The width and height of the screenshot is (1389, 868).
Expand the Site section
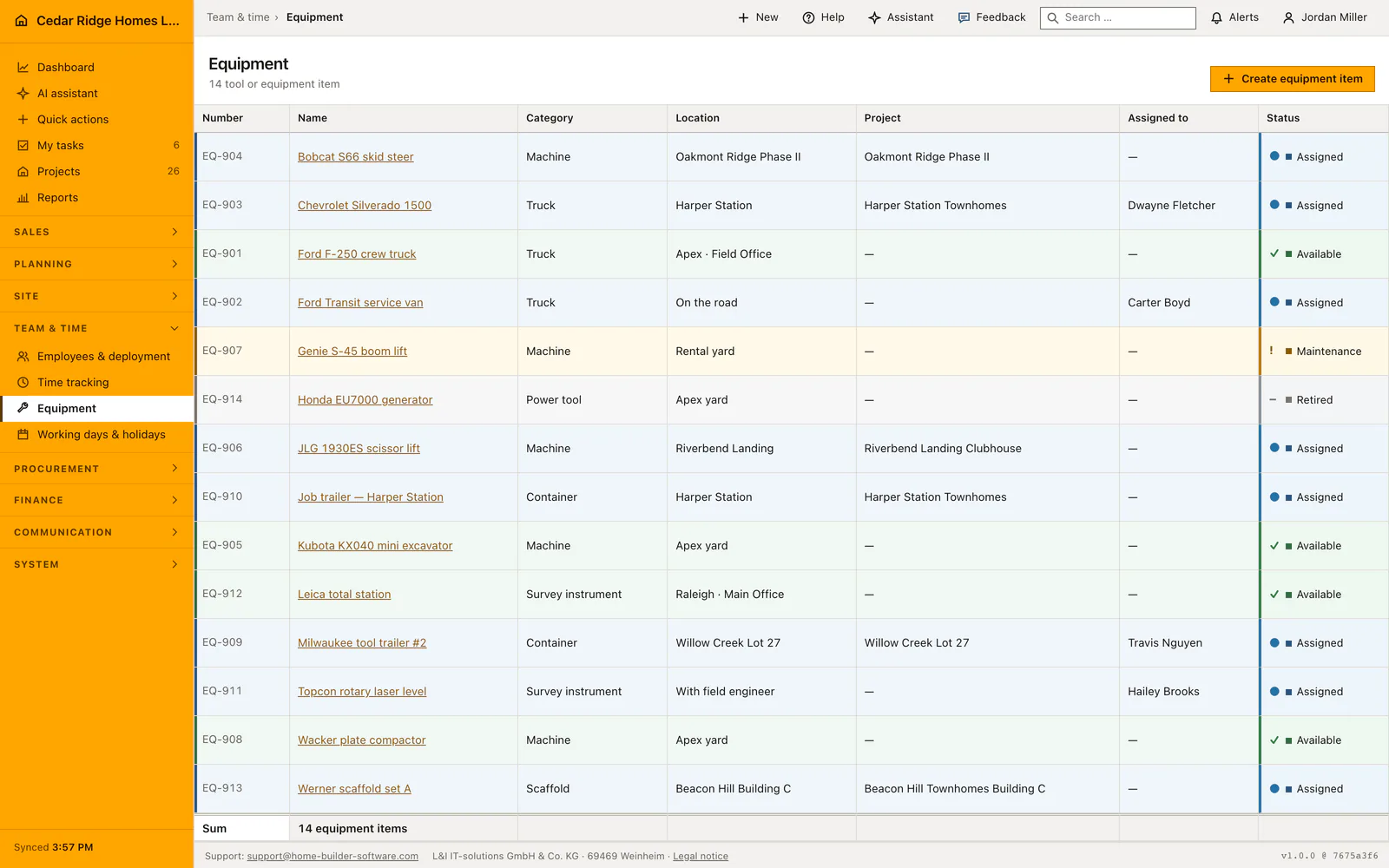(x=96, y=296)
